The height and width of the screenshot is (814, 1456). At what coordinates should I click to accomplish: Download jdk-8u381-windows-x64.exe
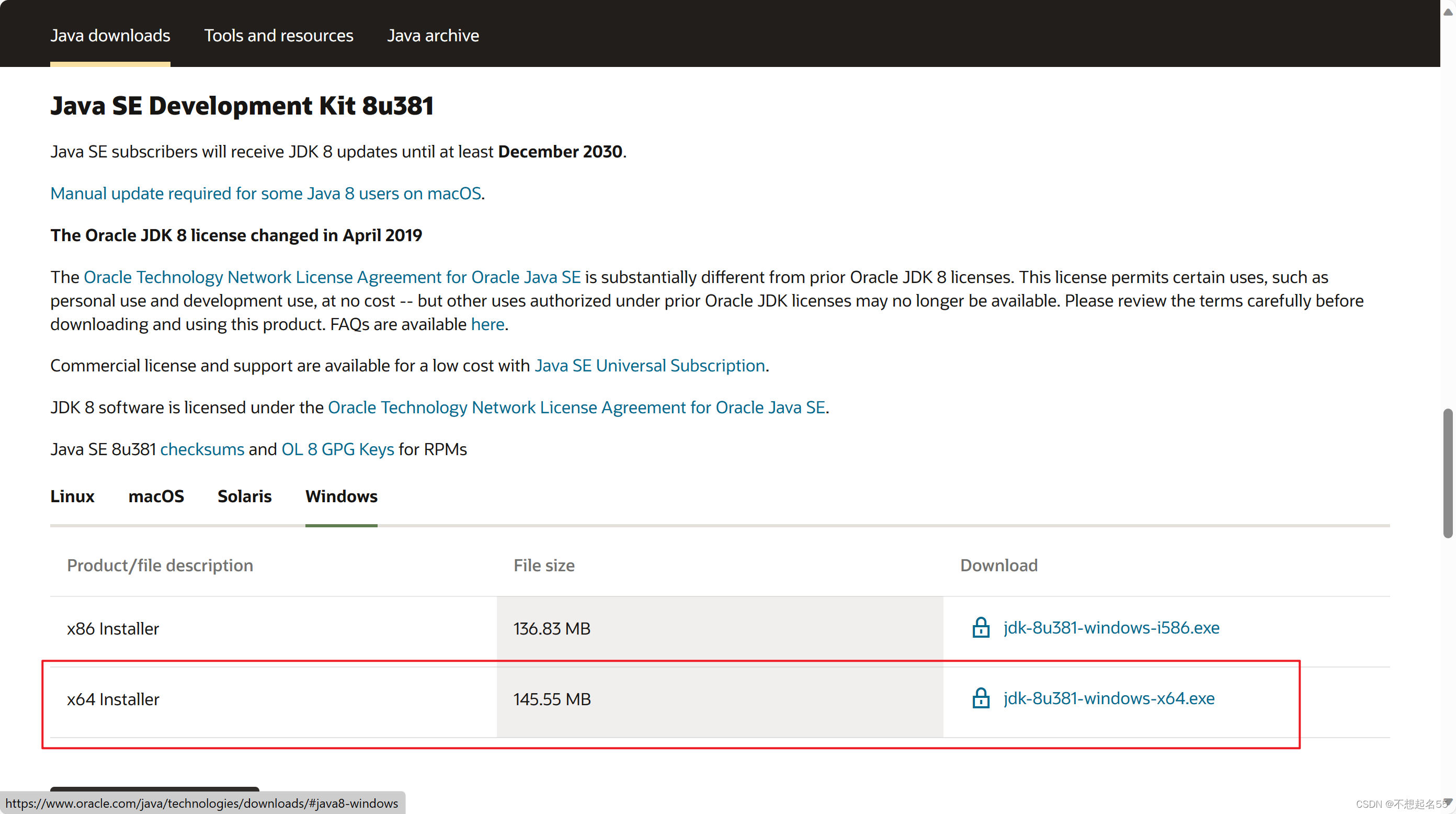click(x=1109, y=698)
